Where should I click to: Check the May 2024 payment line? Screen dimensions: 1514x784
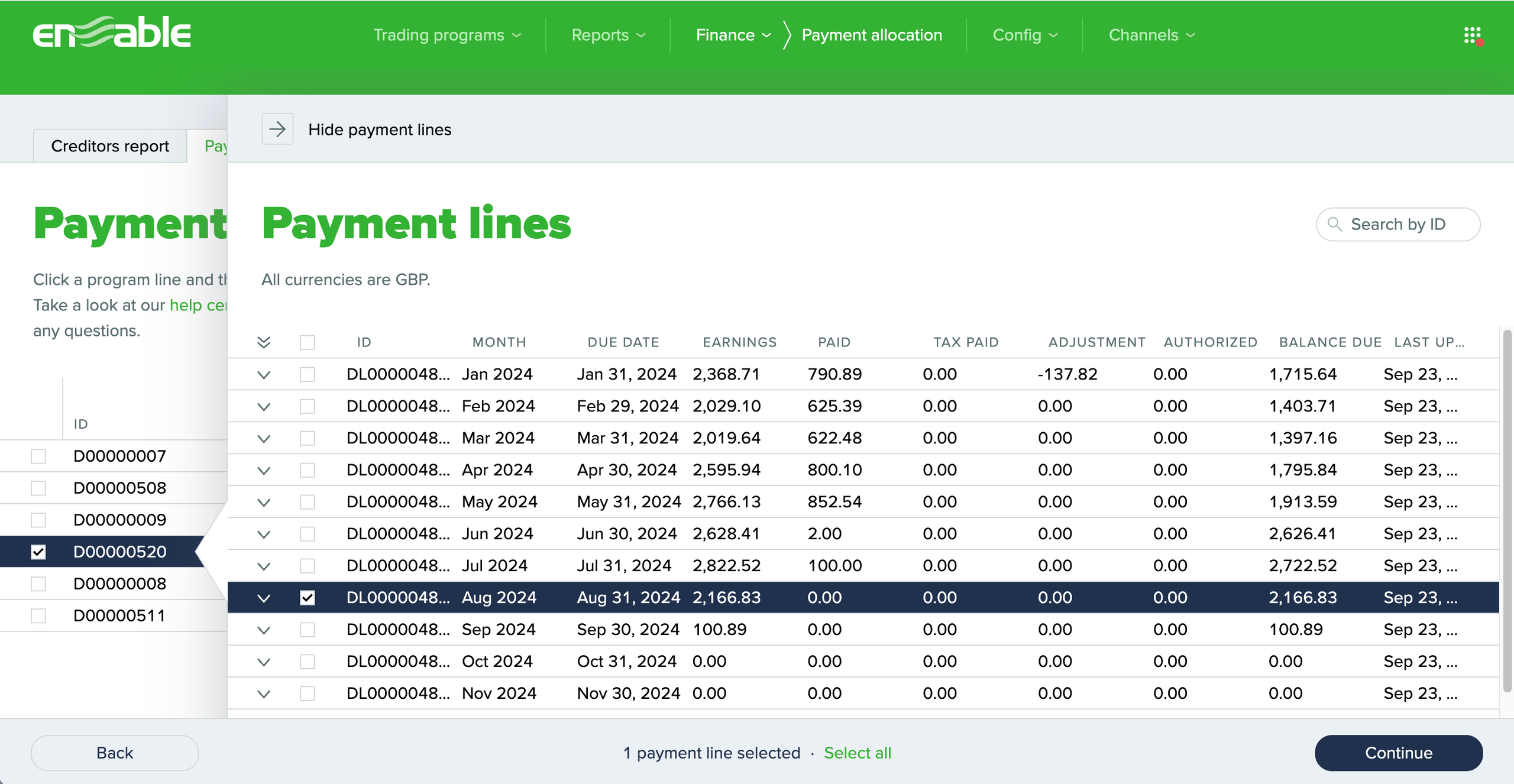tap(308, 502)
